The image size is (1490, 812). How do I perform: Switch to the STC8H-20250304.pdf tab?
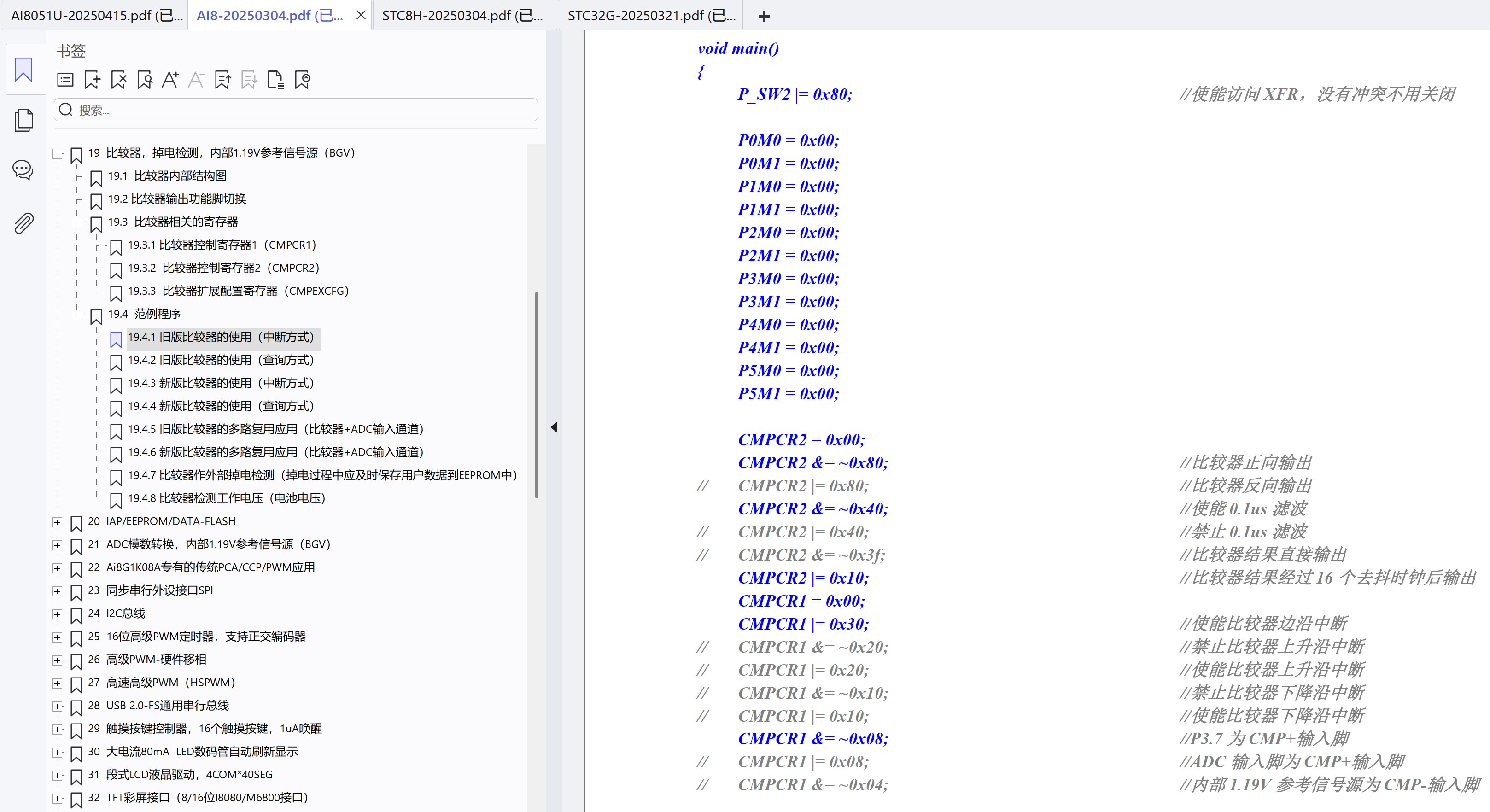462,16
